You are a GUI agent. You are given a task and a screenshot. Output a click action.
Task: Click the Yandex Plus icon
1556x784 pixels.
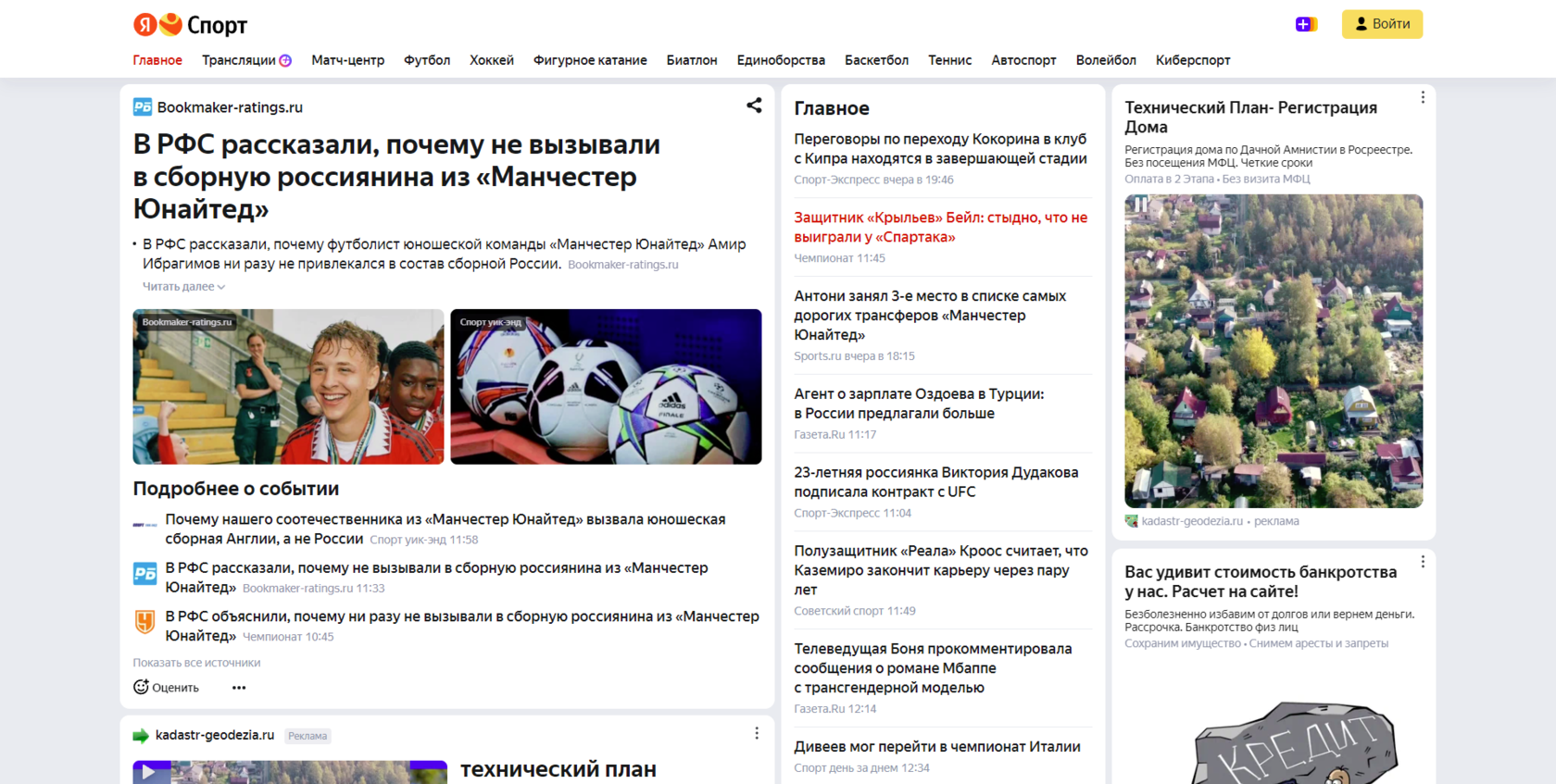coord(1306,24)
